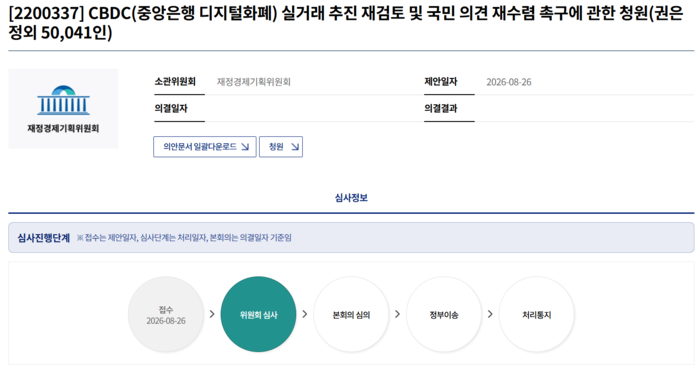Click the petition title starting with [2200337]

346,23
